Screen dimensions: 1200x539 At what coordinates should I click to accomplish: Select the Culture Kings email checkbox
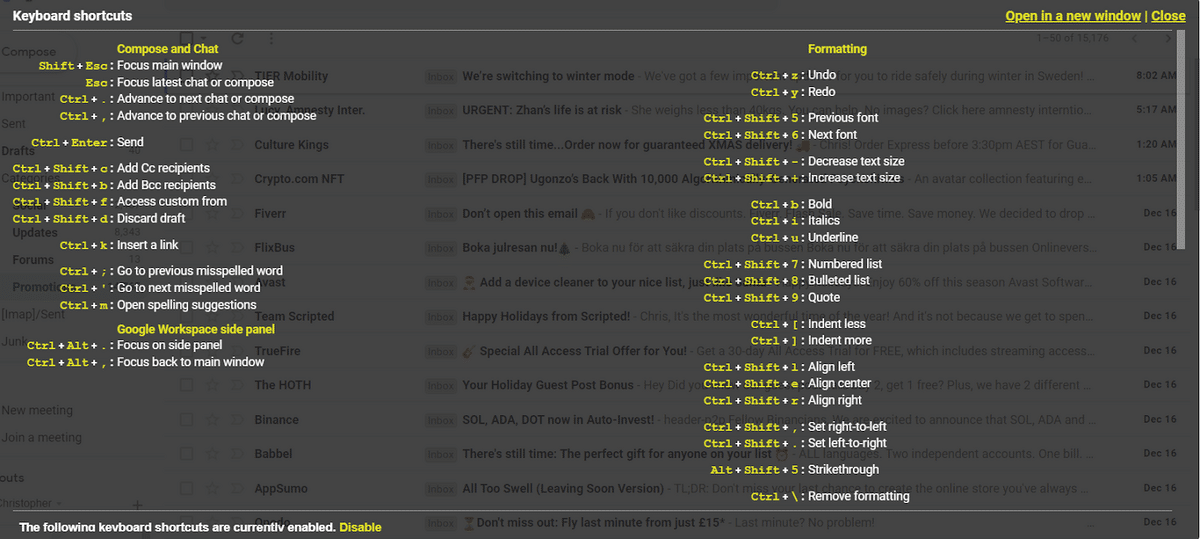click(186, 145)
